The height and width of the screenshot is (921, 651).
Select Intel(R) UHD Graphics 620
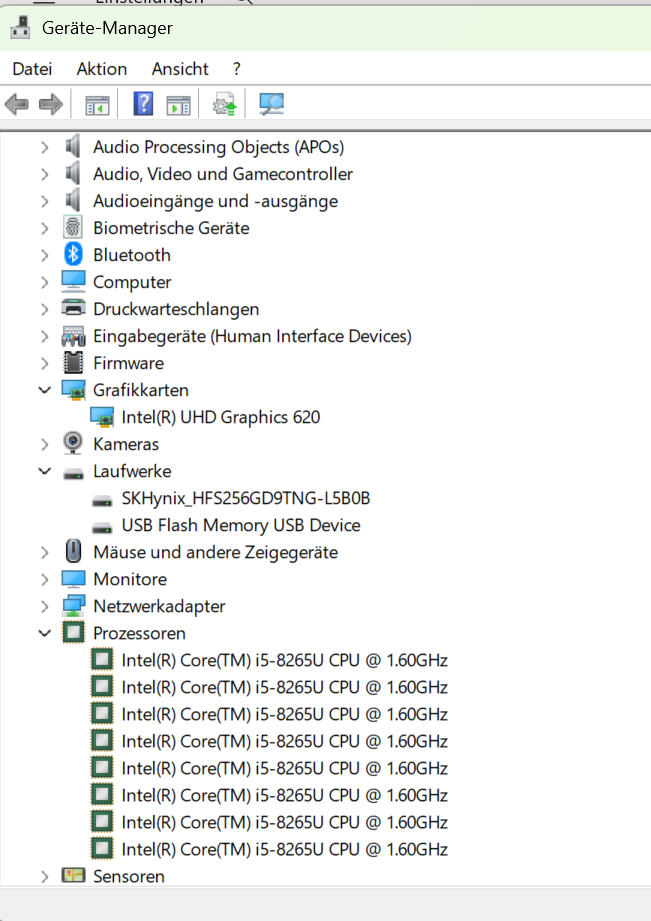221,417
